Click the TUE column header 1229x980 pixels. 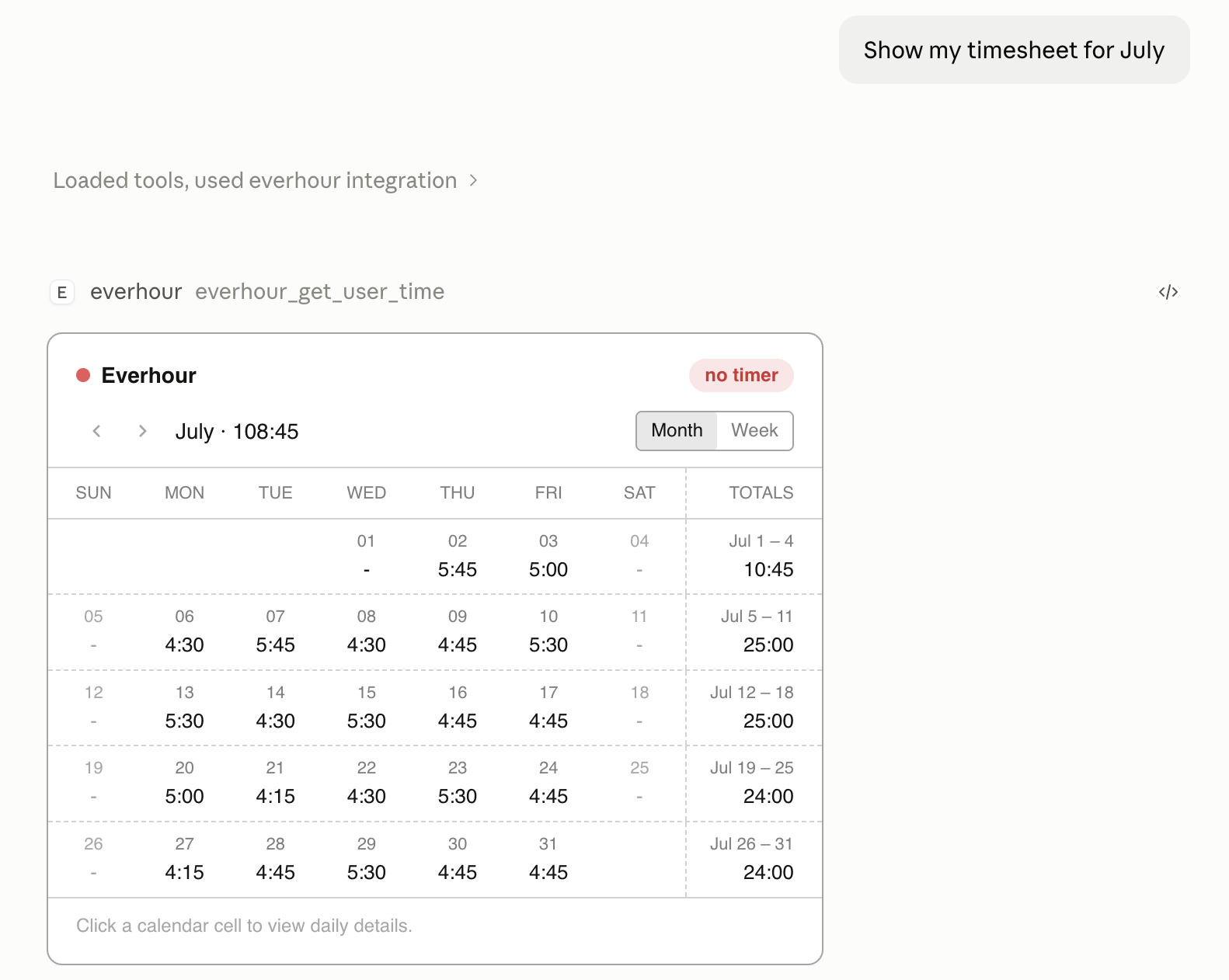(275, 493)
